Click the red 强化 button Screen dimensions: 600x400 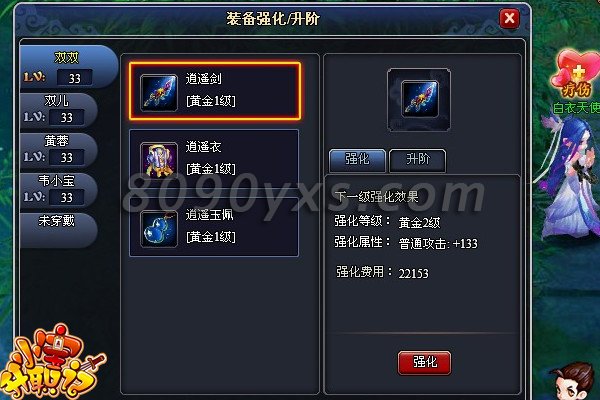coord(424,362)
